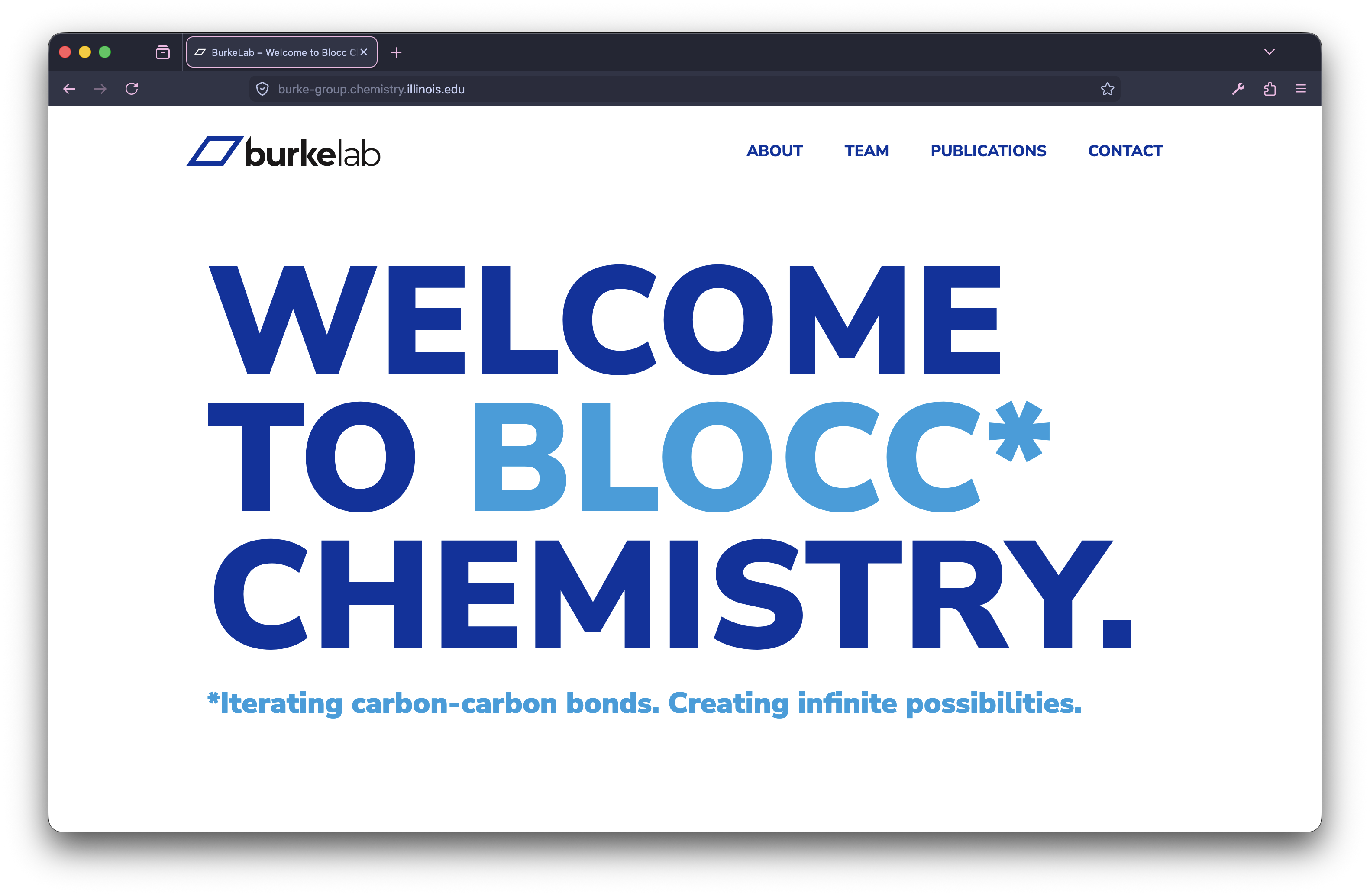1370x896 pixels.
Task: Click the forward navigation arrow
Action: [x=100, y=89]
